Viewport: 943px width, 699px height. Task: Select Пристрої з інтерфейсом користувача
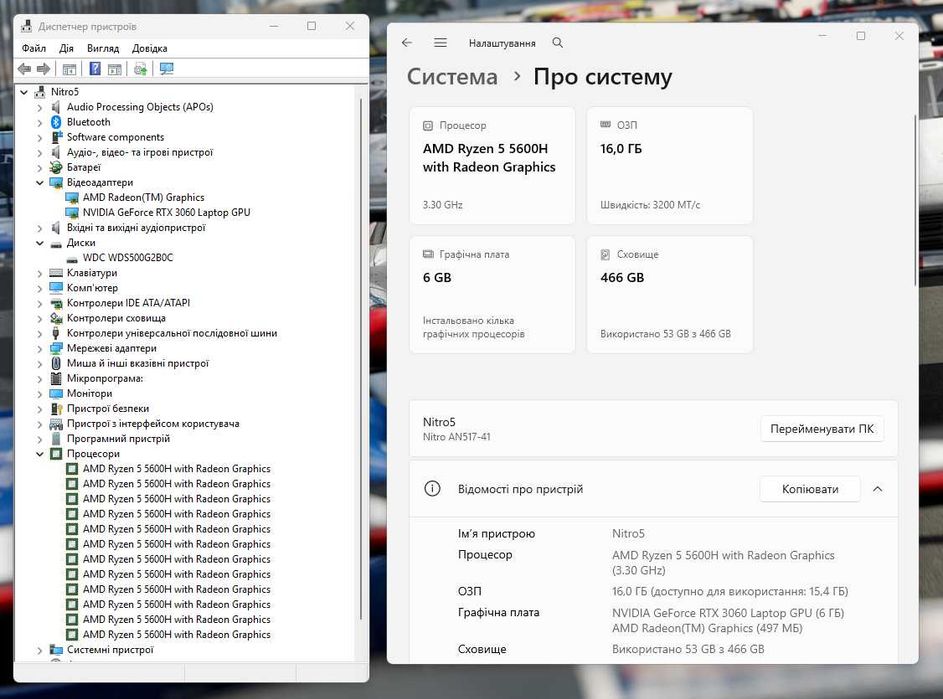153,423
